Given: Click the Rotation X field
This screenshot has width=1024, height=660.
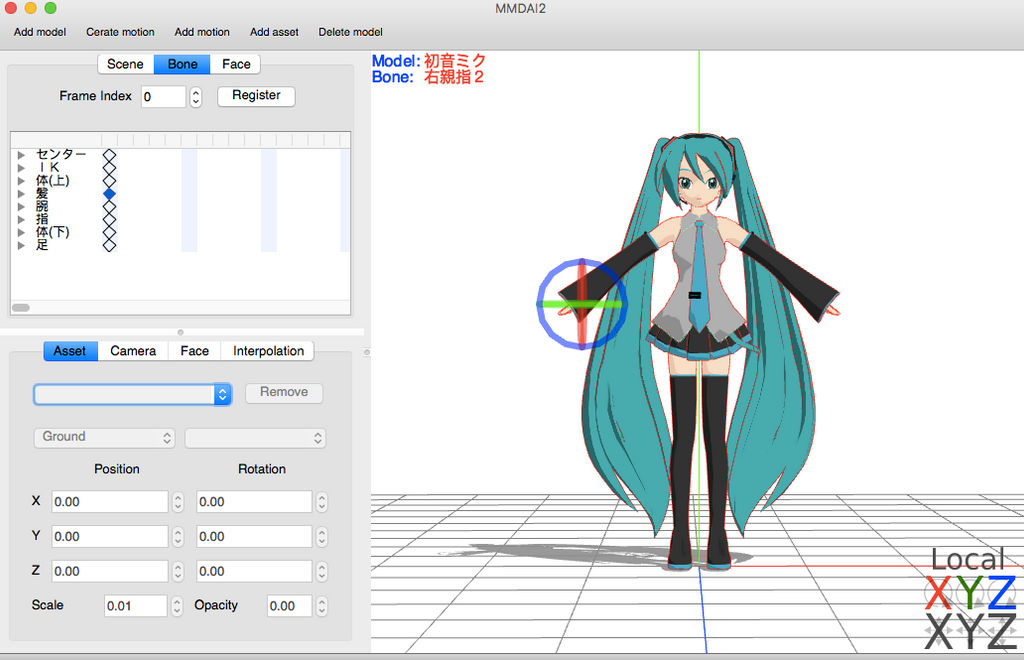Looking at the screenshot, I should pyautogui.click(x=254, y=501).
